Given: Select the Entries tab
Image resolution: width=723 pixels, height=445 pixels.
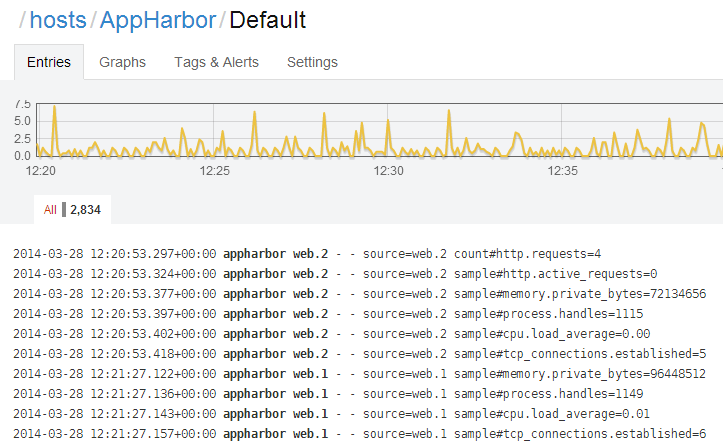Looking at the screenshot, I should click(x=49, y=62).
